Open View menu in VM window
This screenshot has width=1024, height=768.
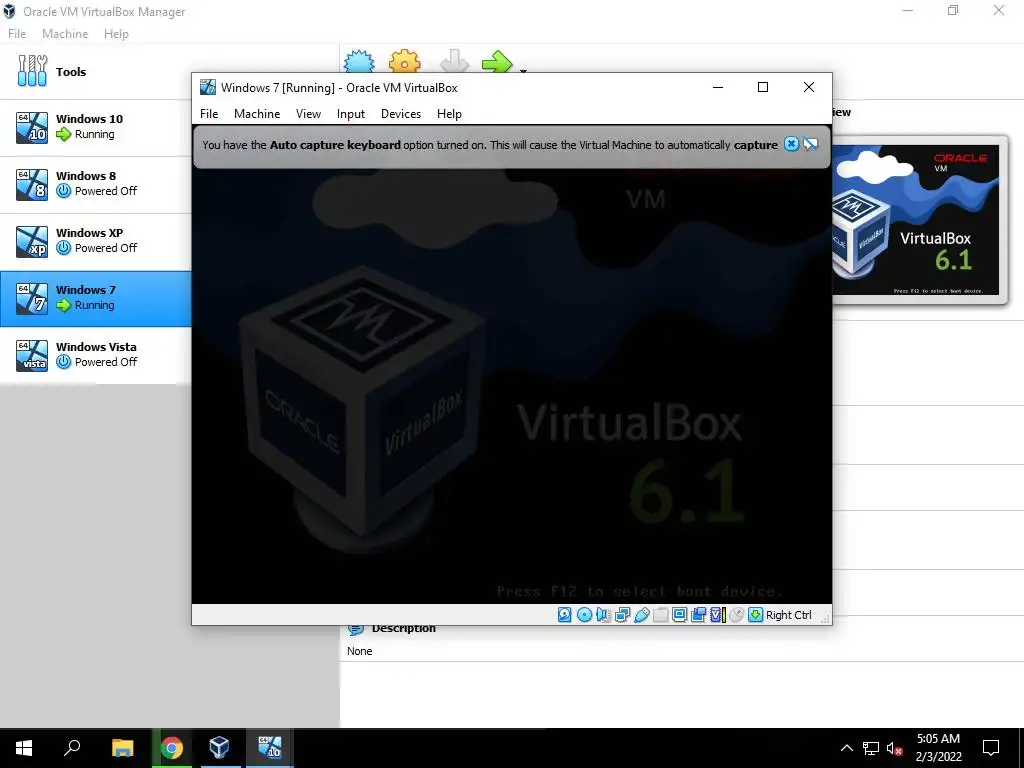click(x=308, y=114)
